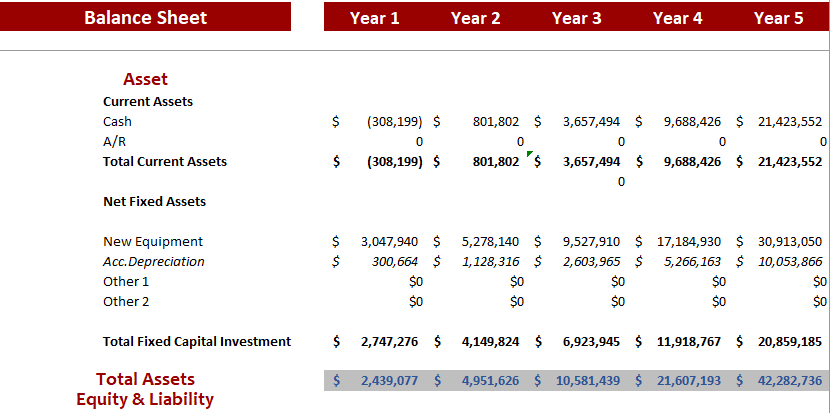Click Acc.Depreciation Year 5 value 10,053,866
This screenshot has width=830, height=413.
(790, 262)
